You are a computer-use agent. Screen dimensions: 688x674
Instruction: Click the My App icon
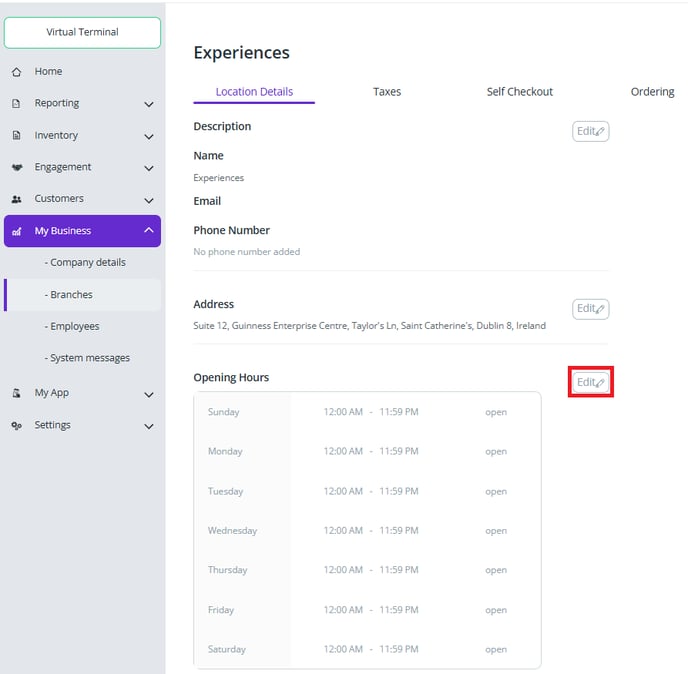(16, 393)
